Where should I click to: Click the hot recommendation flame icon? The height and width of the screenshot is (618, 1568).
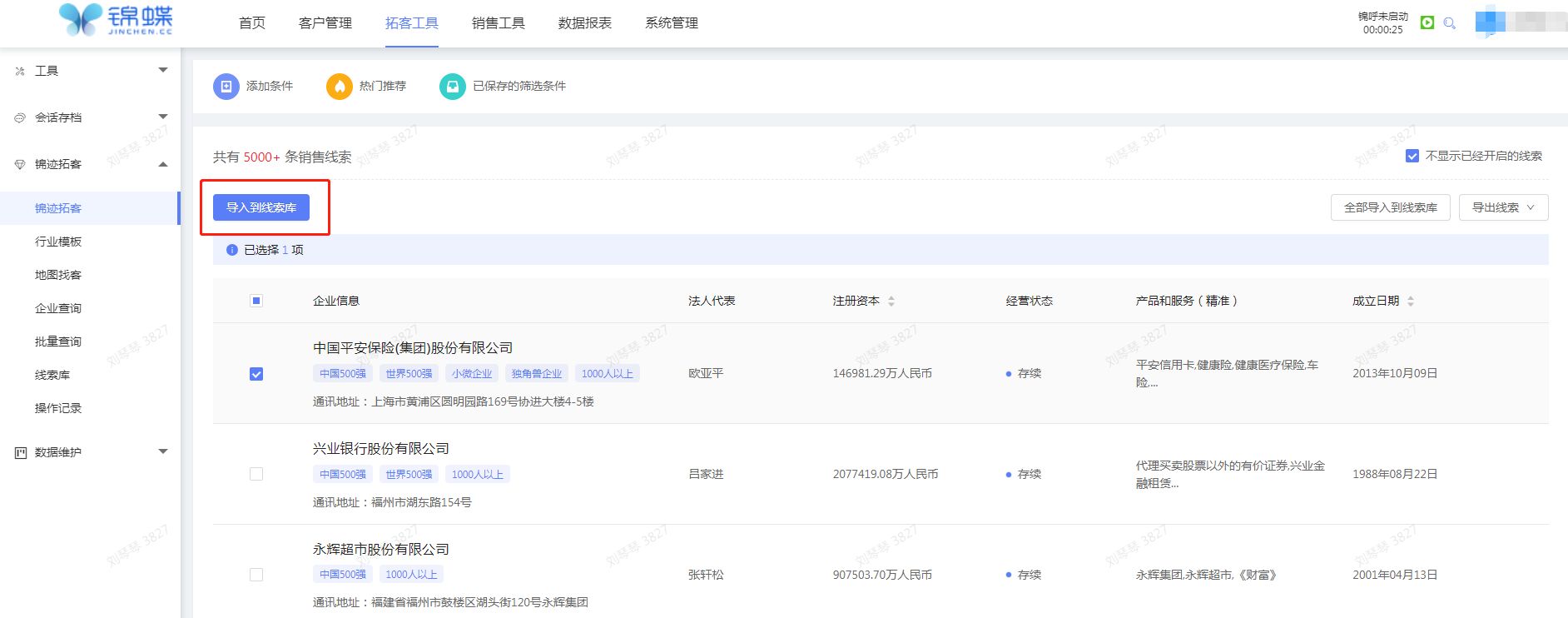coord(339,87)
